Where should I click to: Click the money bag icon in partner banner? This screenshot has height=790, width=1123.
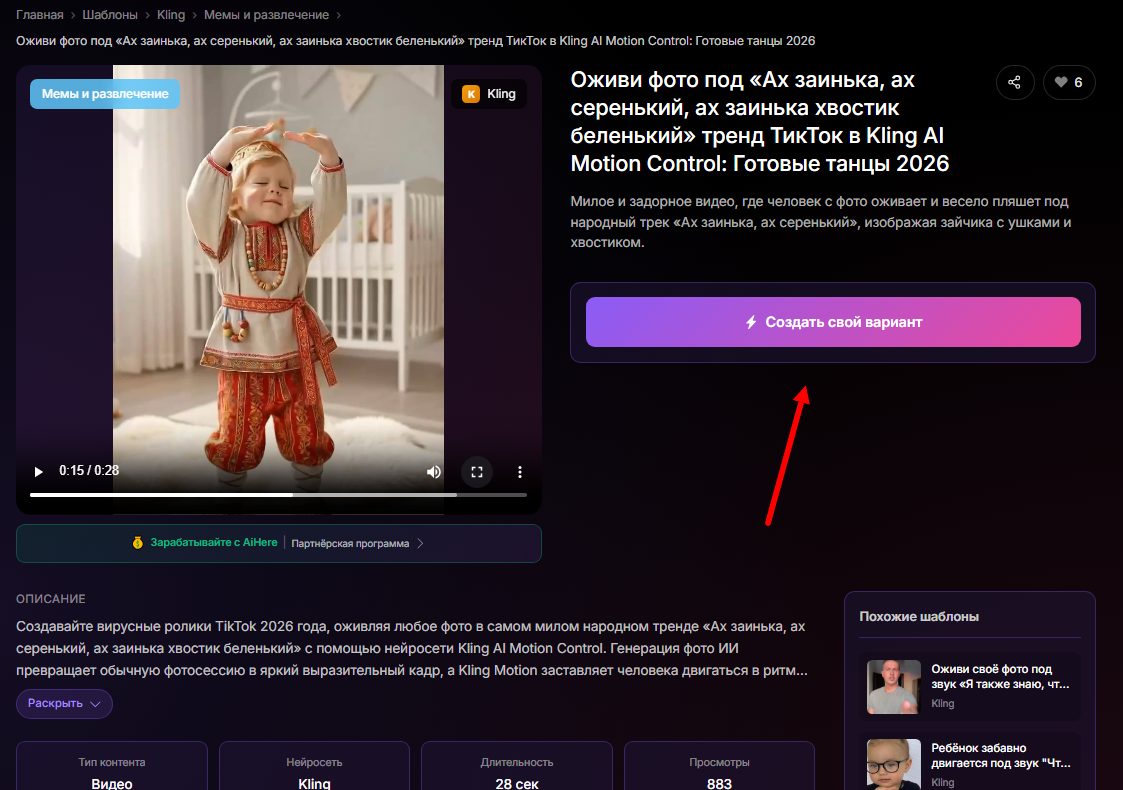click(138, 543)
